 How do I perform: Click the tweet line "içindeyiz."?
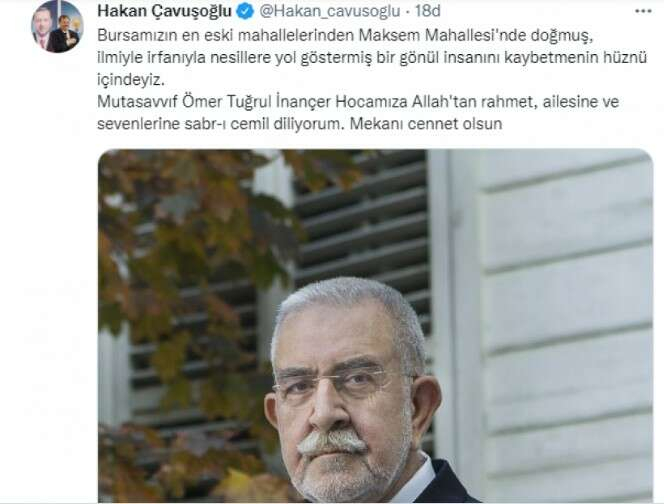pos(130,80)
